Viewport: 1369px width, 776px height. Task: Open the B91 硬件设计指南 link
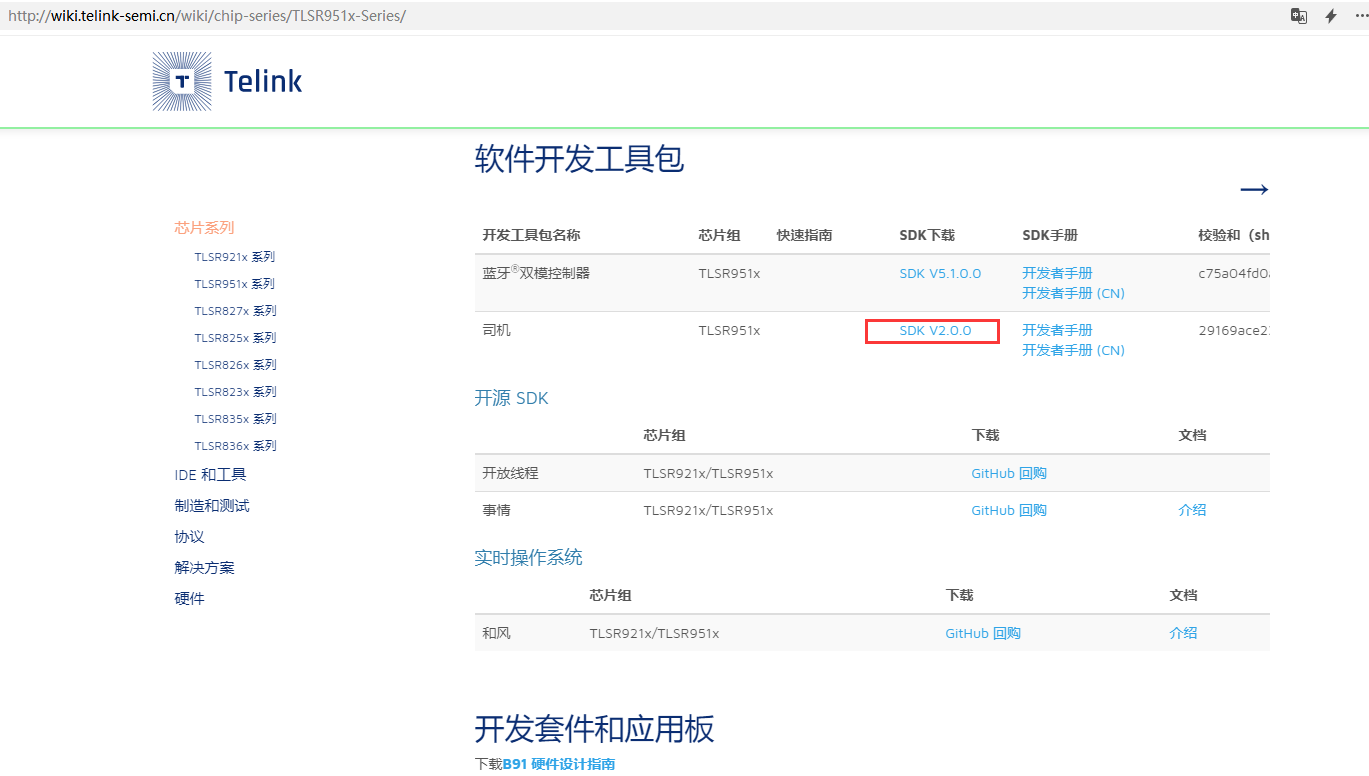point(559,764)
